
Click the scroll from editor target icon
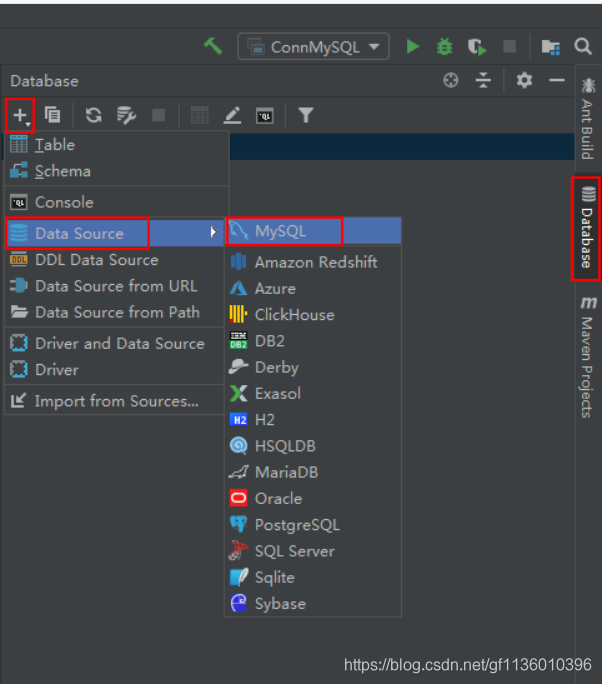(451, 81)
